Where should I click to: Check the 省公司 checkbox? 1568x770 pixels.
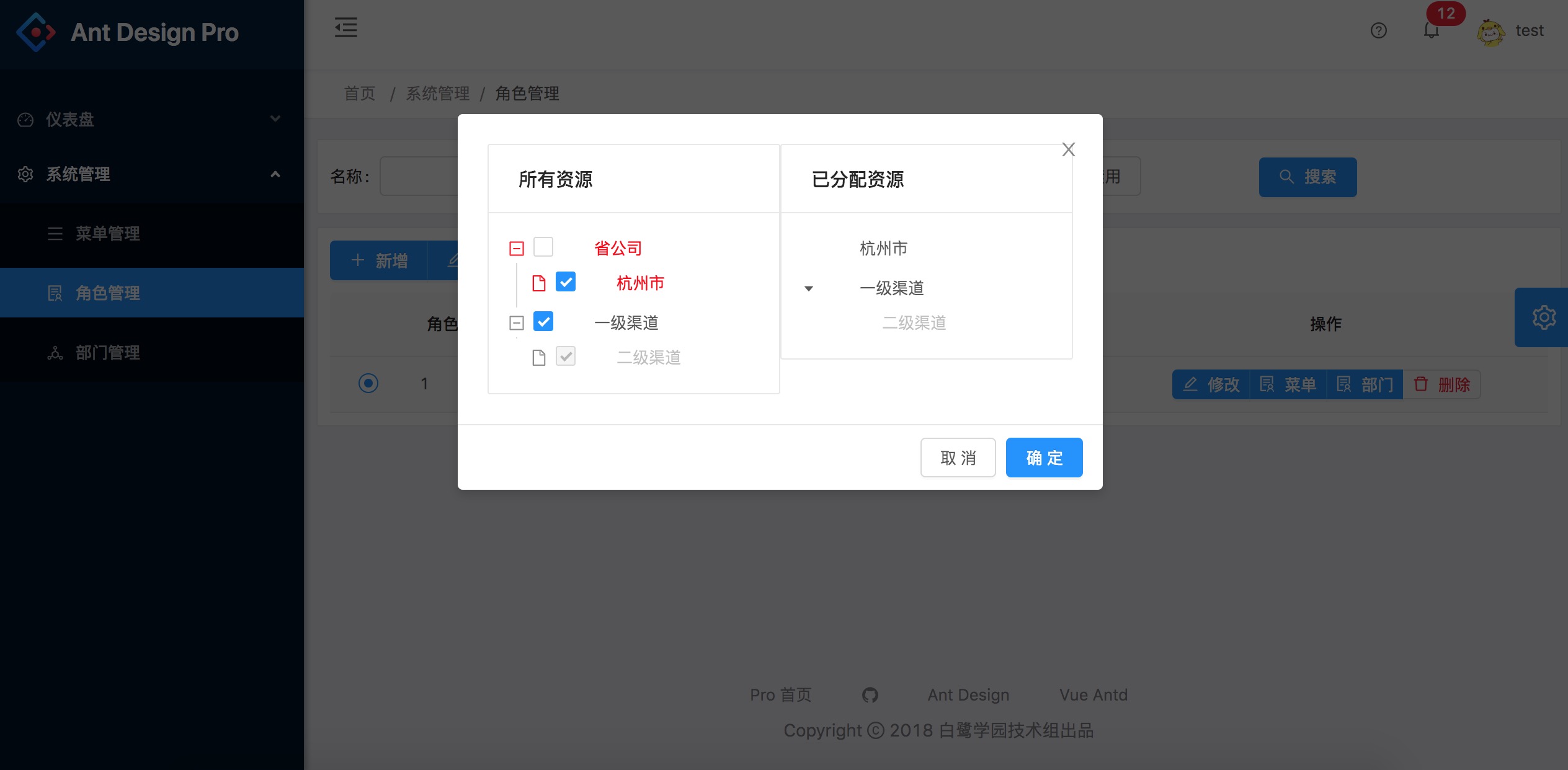tap(543, 247)
